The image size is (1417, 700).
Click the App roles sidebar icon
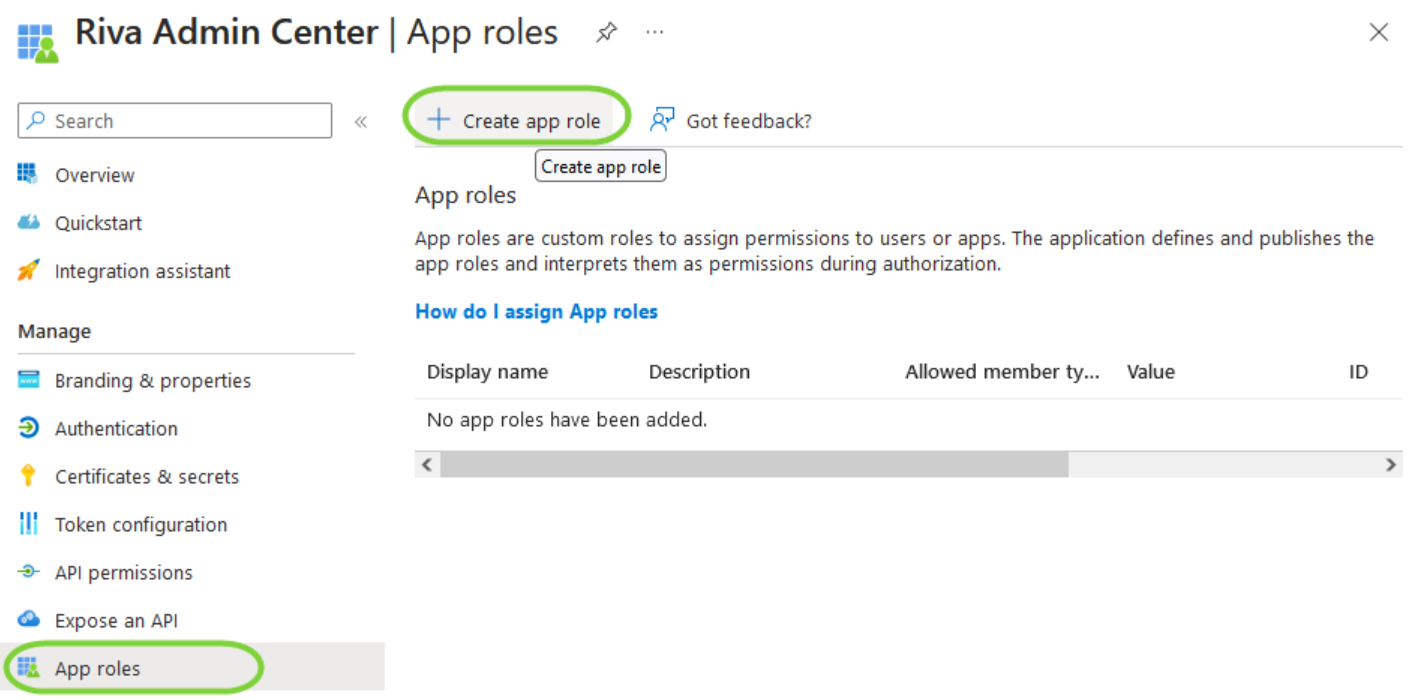coord(28,668)
